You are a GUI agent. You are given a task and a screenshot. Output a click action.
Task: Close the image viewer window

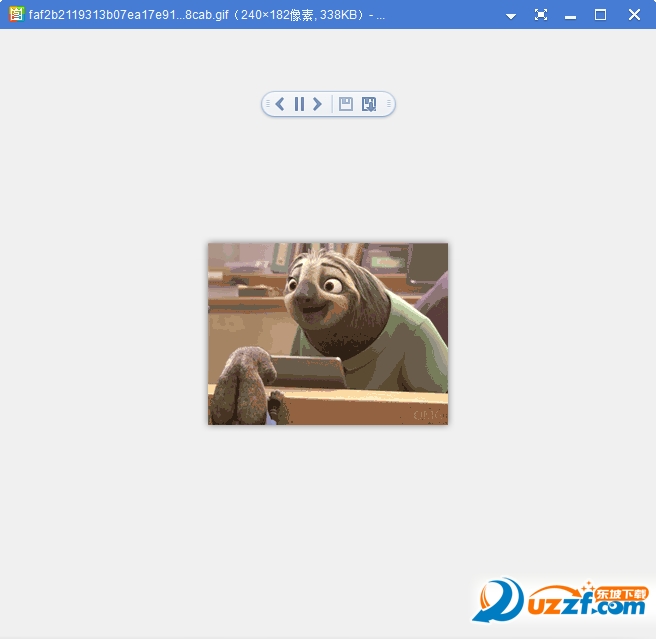634,15
